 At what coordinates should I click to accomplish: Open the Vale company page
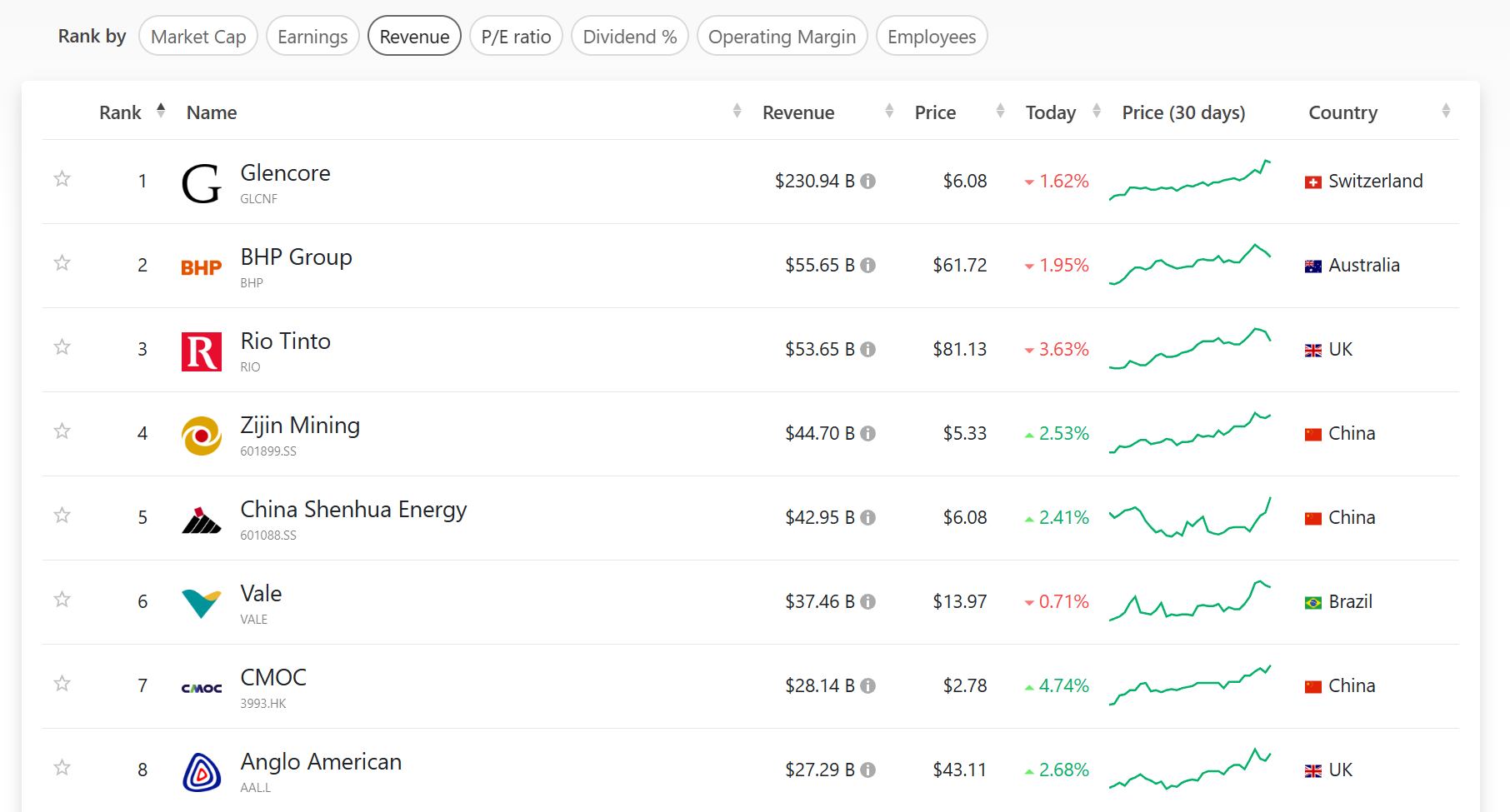tap(261, 594)
